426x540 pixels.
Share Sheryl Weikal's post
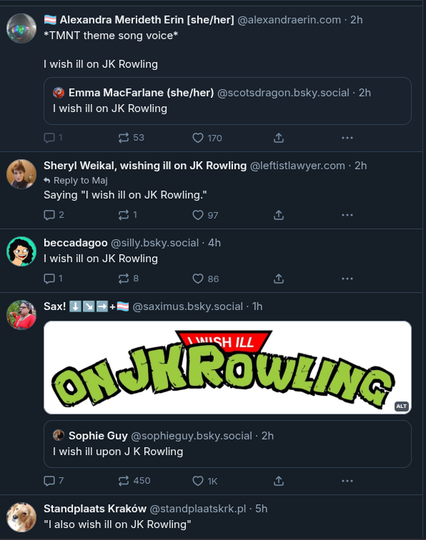point(279,215)
